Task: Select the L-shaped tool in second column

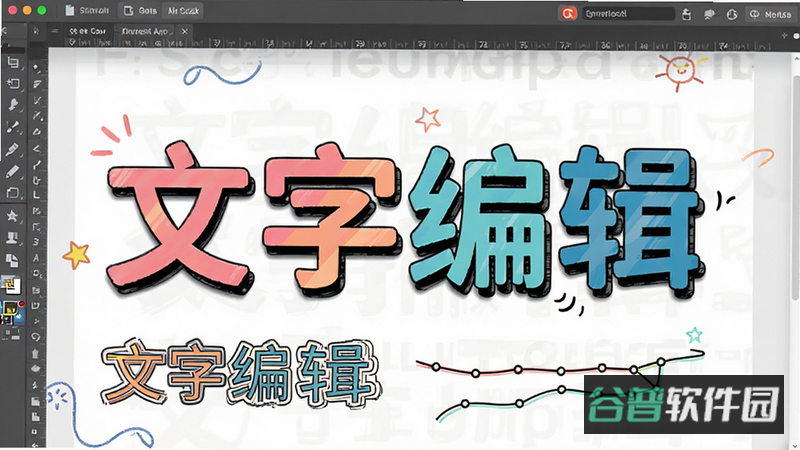Action: click(36, 194)
